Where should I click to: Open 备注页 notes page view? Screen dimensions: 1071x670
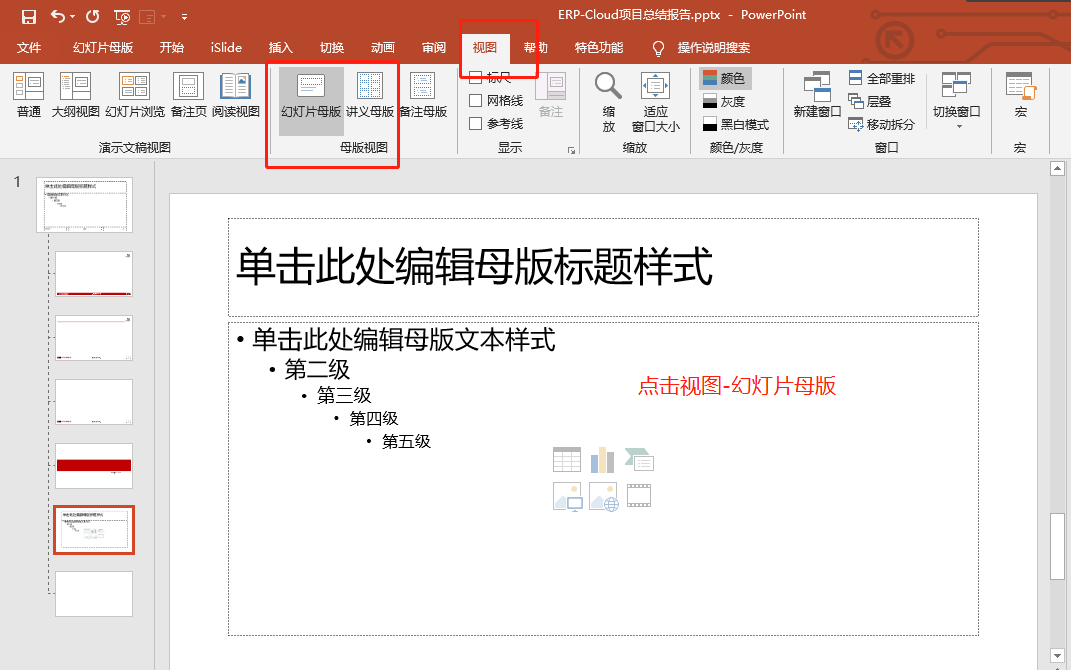(x=189, y=94)
